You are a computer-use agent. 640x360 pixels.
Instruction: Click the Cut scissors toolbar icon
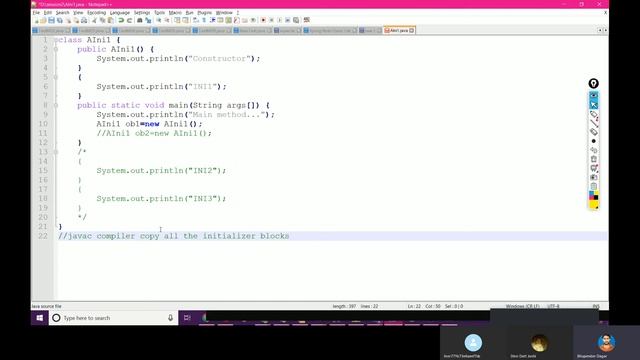click(x=94, y=20)
